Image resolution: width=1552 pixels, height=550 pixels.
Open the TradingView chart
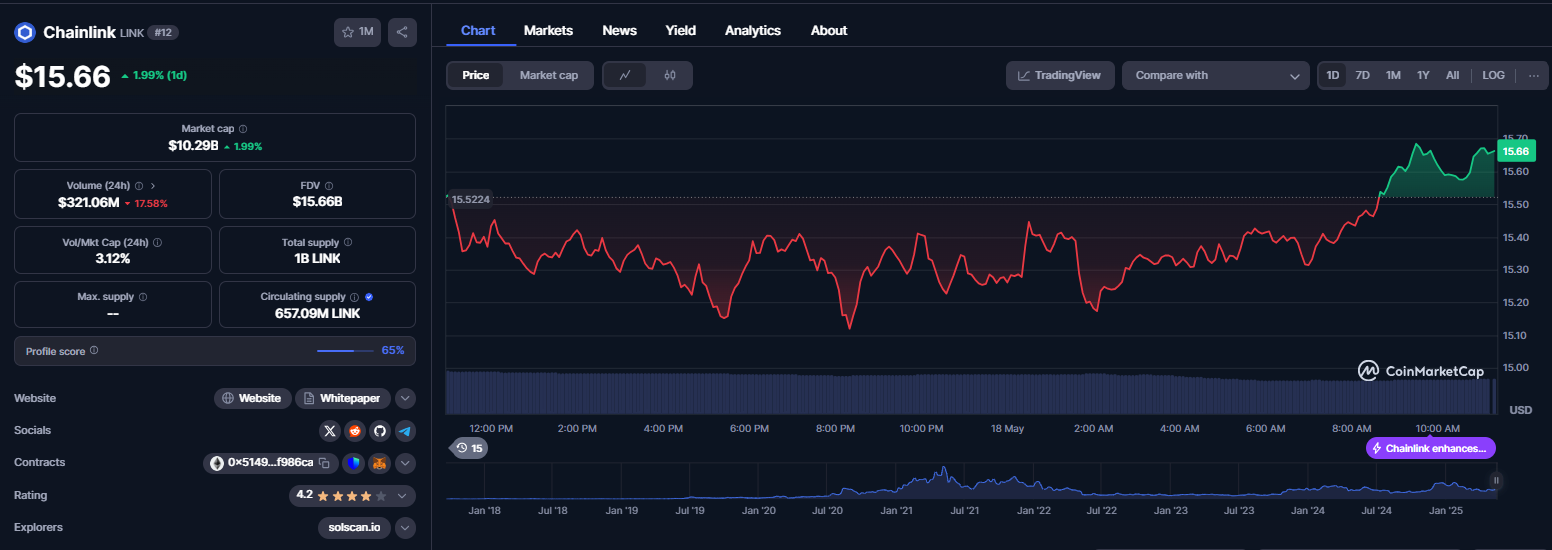[x=1060, y=75]
